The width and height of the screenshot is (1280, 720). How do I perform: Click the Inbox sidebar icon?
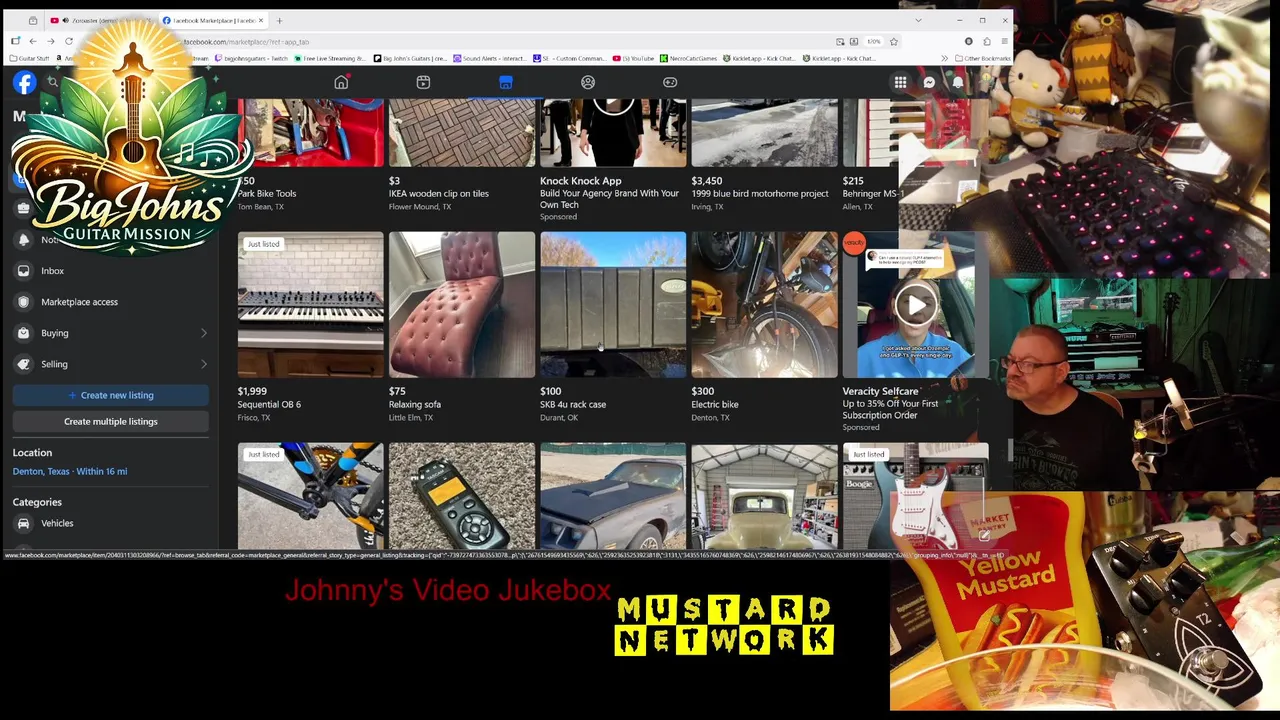click(x=24, y=271)
